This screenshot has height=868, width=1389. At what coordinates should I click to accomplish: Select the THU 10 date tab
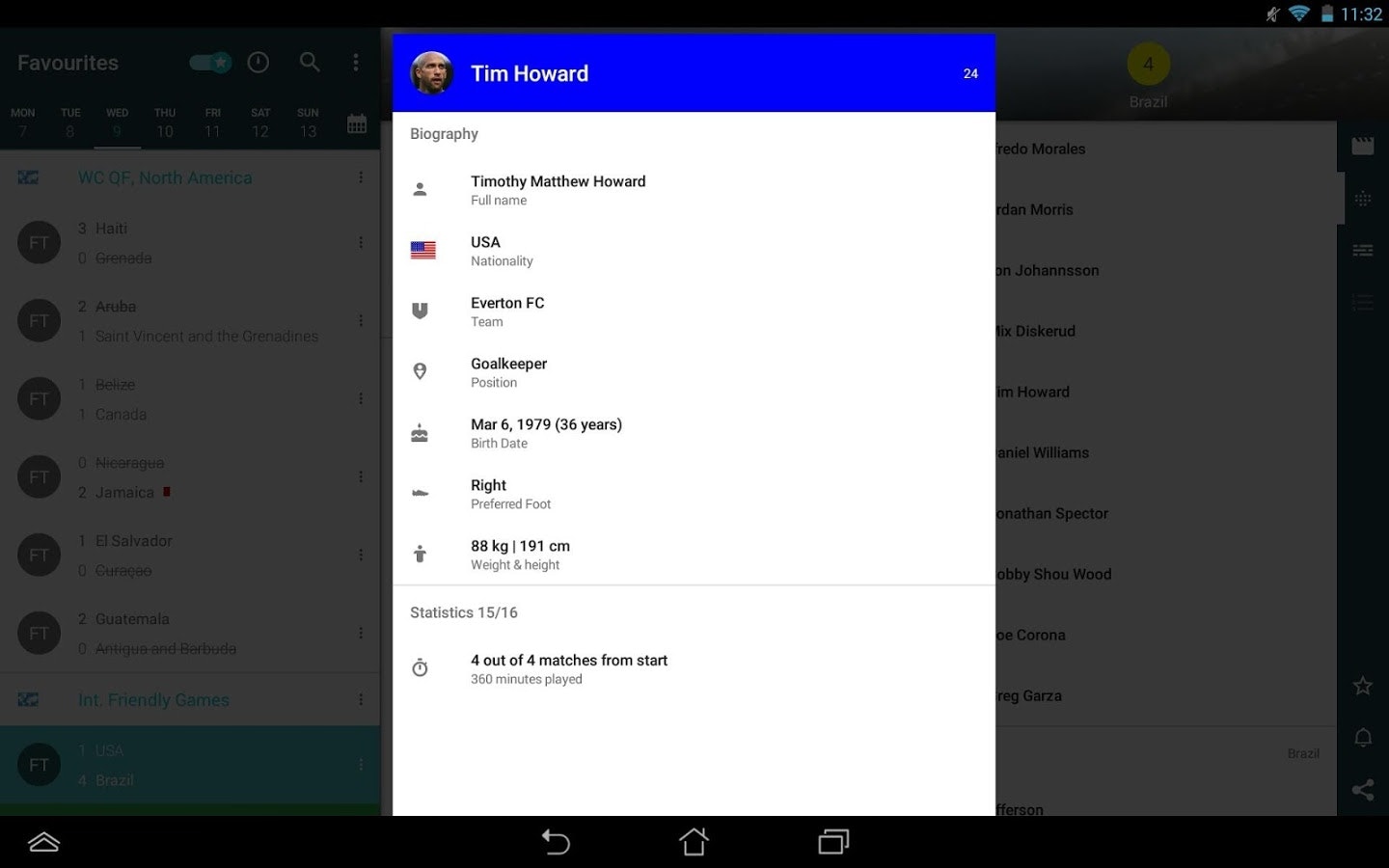(165, 123)
